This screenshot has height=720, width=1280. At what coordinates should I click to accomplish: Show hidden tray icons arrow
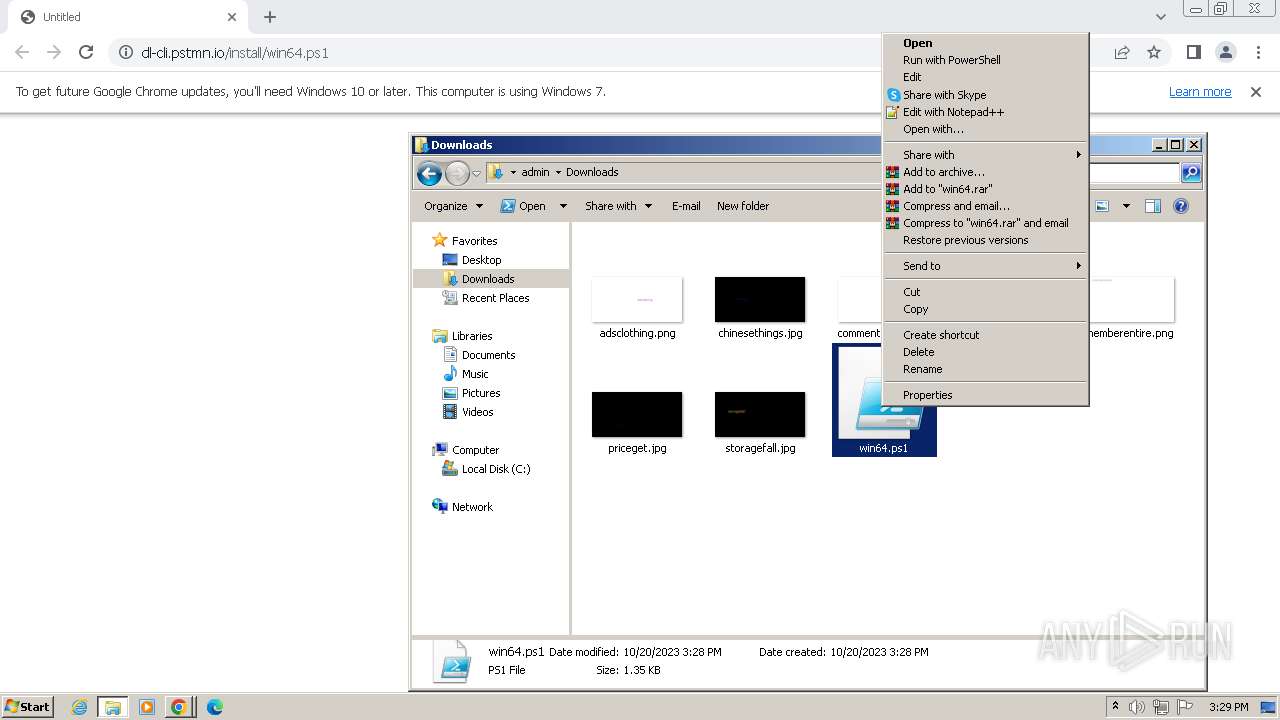1115,706
